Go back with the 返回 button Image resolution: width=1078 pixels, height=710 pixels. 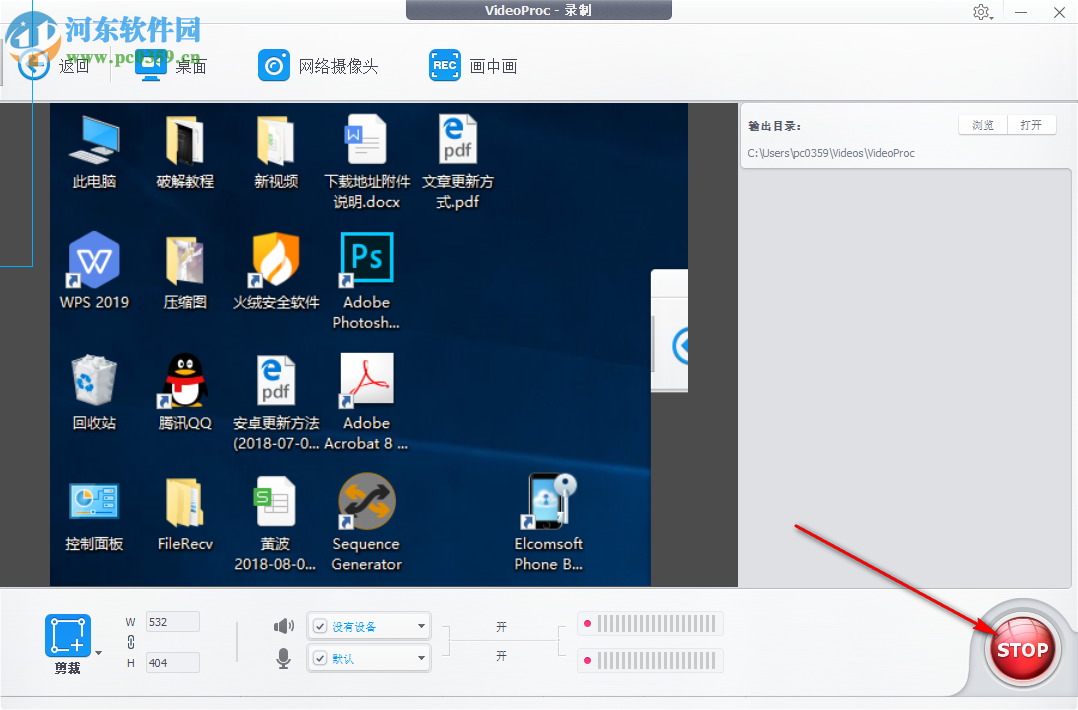click(54, 66)
